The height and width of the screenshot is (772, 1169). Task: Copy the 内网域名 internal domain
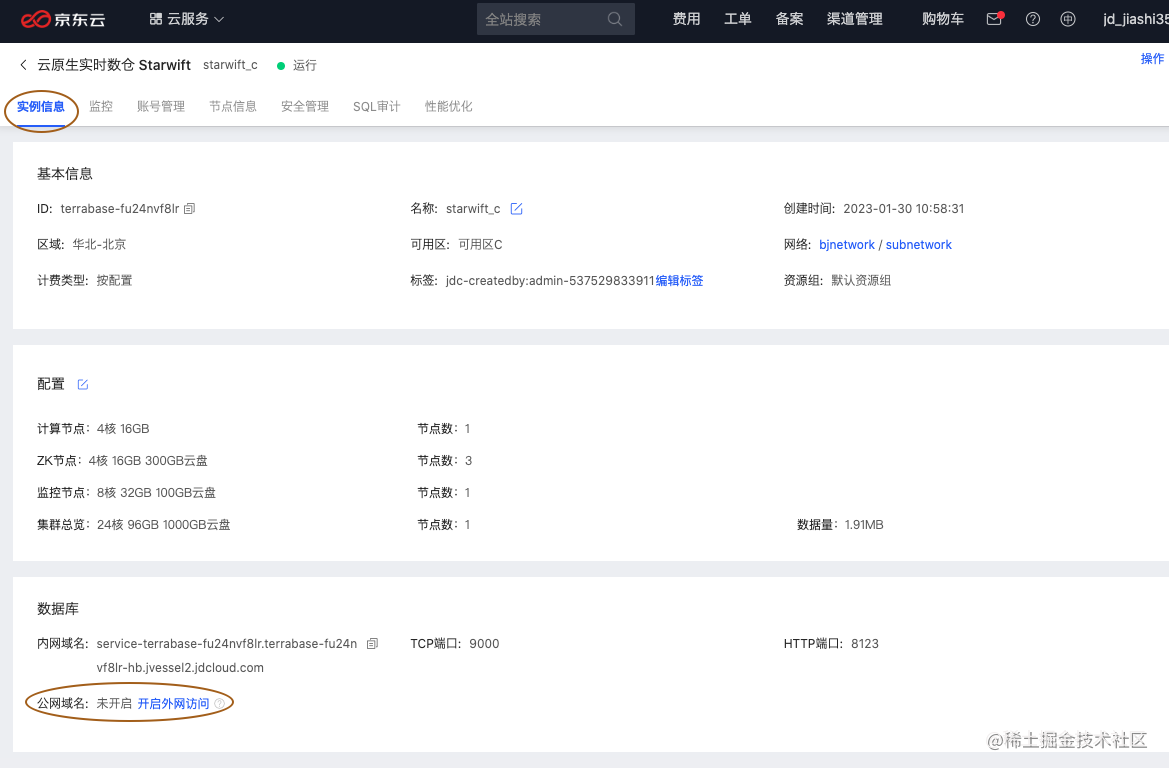pos(373,644)
